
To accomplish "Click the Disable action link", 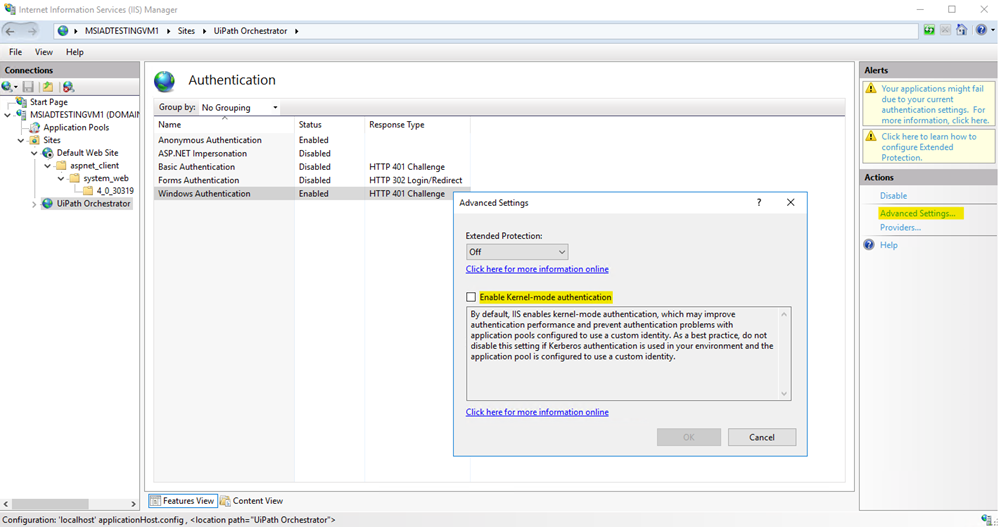I will 893,196.
